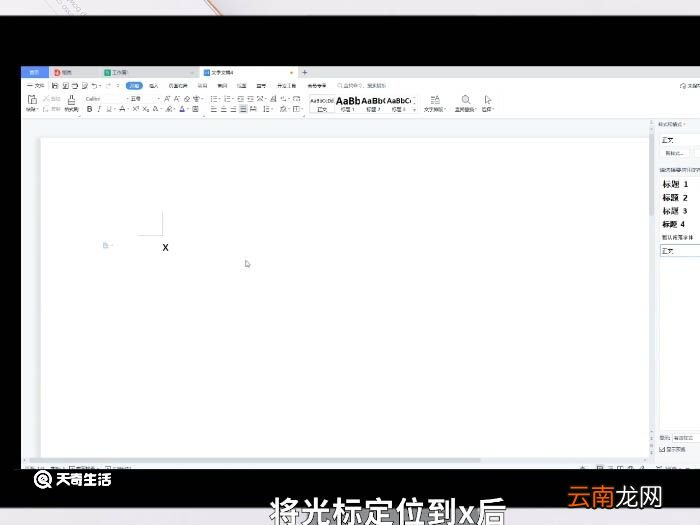Click the Bold formatting button

point(89,109)
